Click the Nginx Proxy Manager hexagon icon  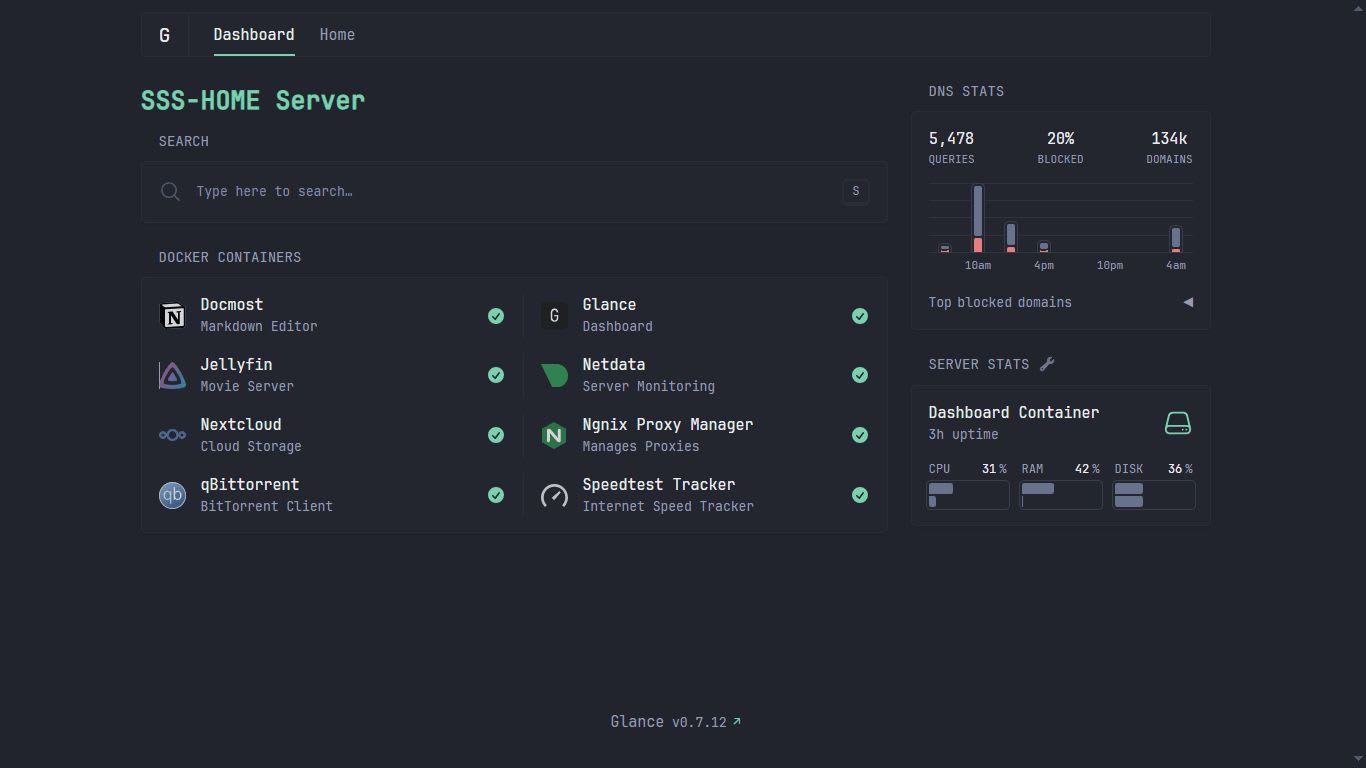coord(554,435)
